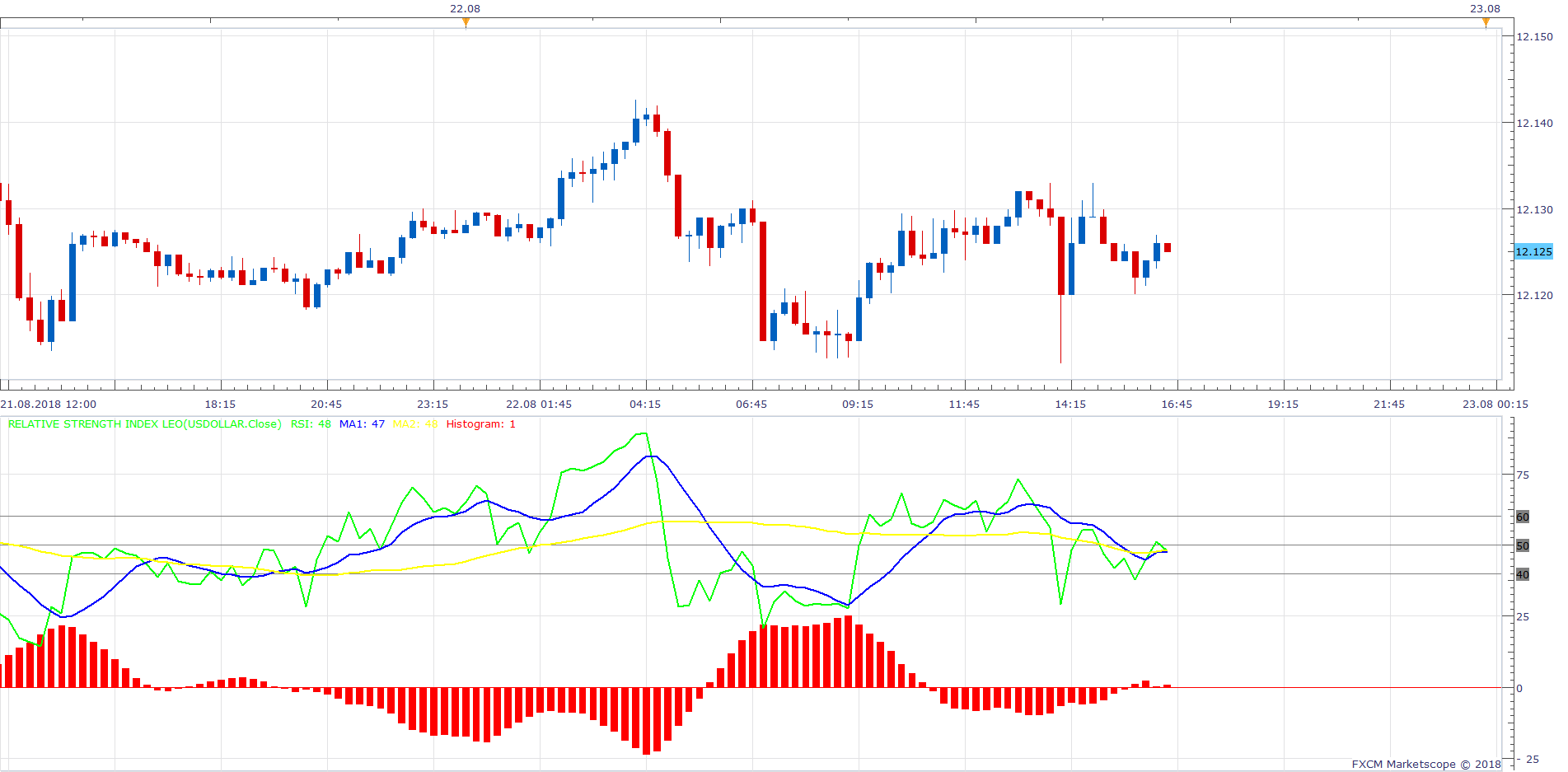Screen dimensions: 1568x772
Task: Click the 14:15 time axis label
Action: (1070, 405)
